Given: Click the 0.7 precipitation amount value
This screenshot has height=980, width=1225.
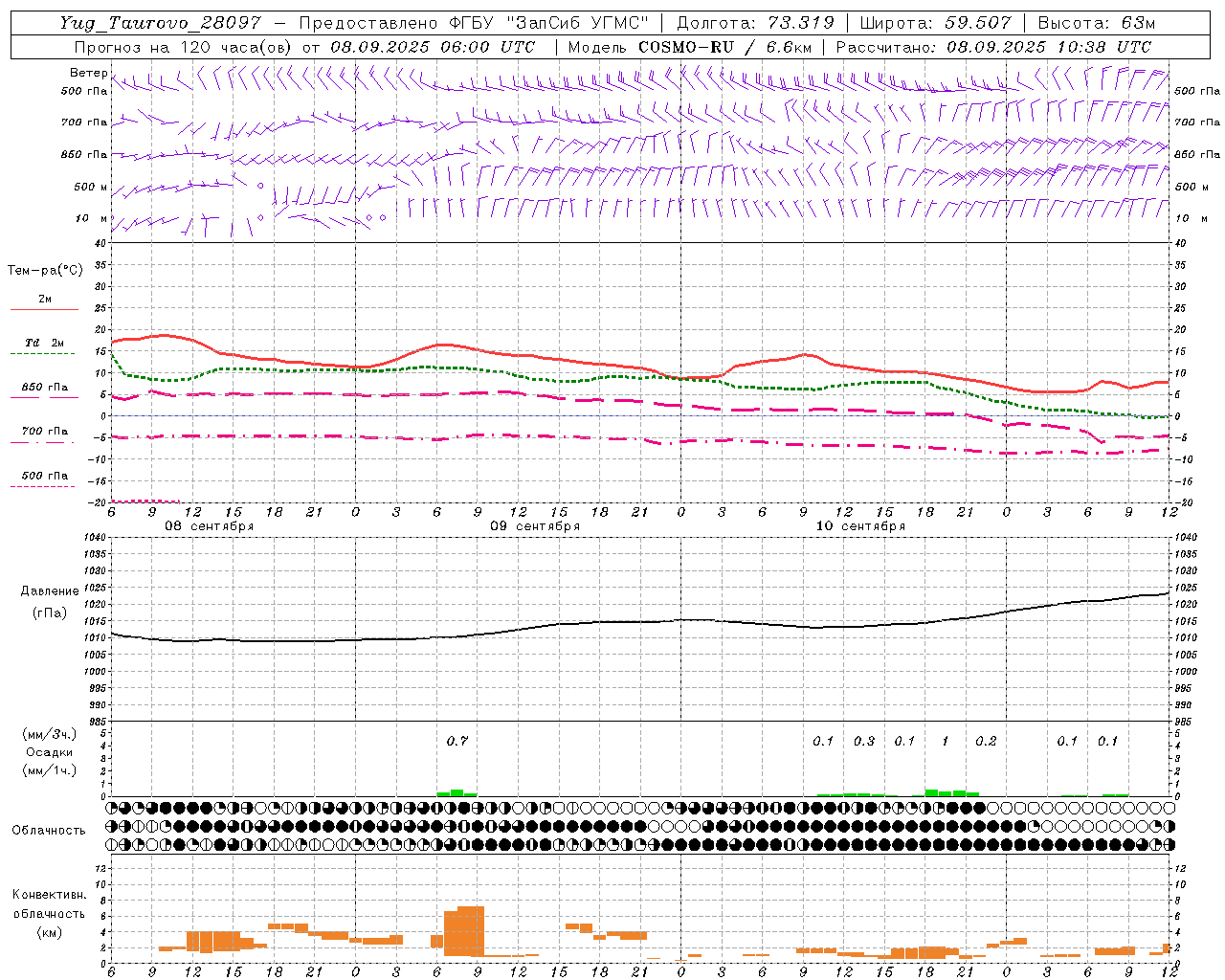Looking at the screenshot, I should [x=457, y=741].
